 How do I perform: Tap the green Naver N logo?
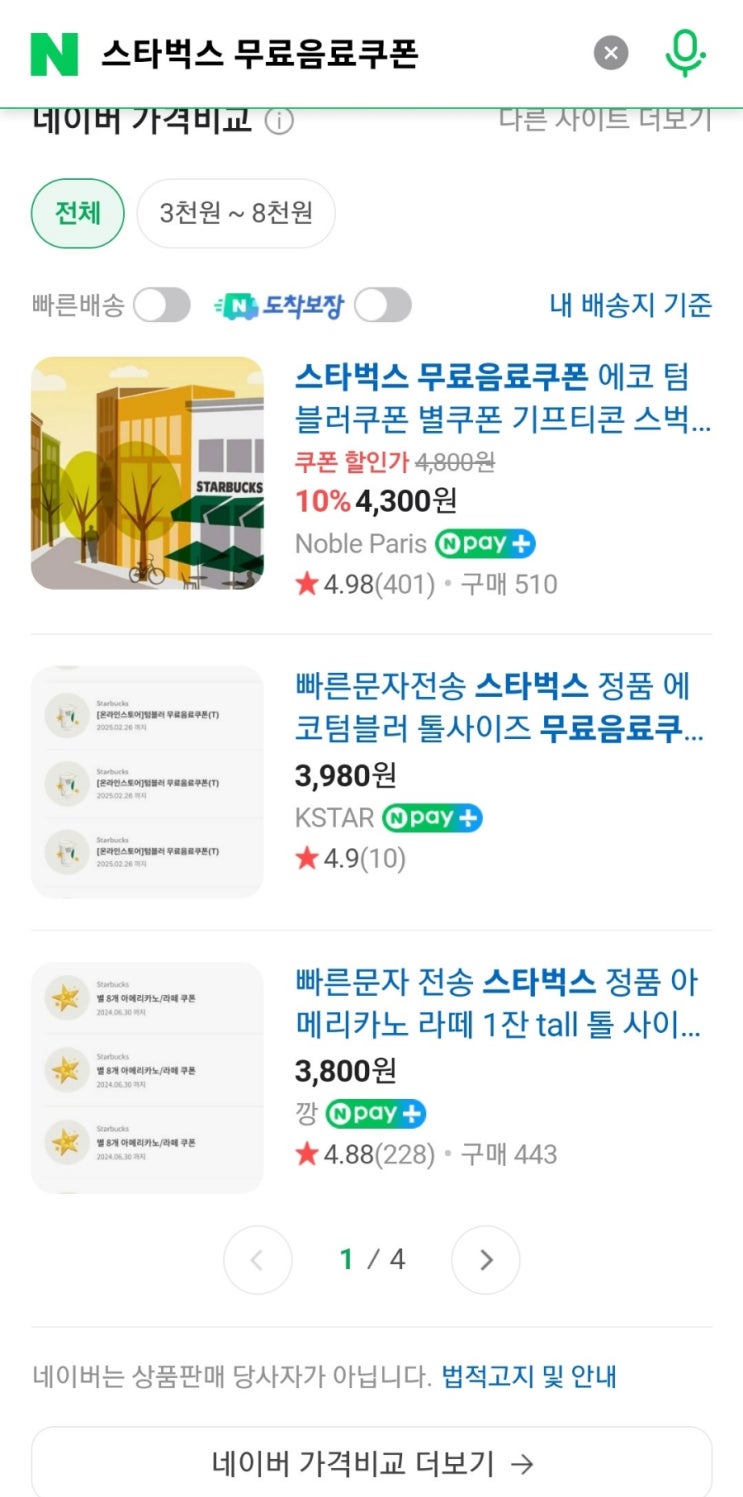click(54, 53)
